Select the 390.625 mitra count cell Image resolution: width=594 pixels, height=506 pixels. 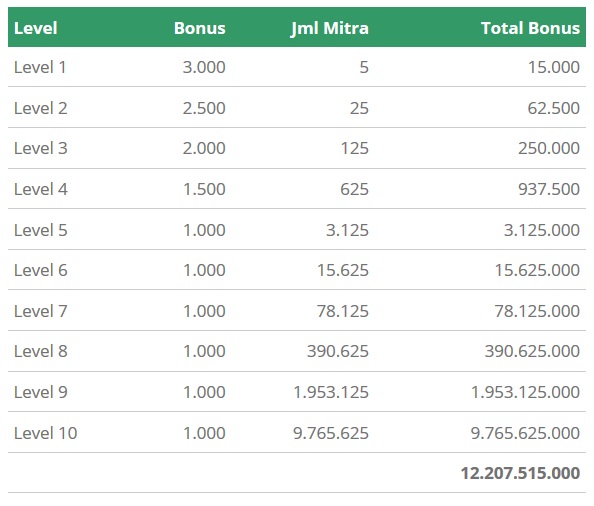click(x=338, y=351)
